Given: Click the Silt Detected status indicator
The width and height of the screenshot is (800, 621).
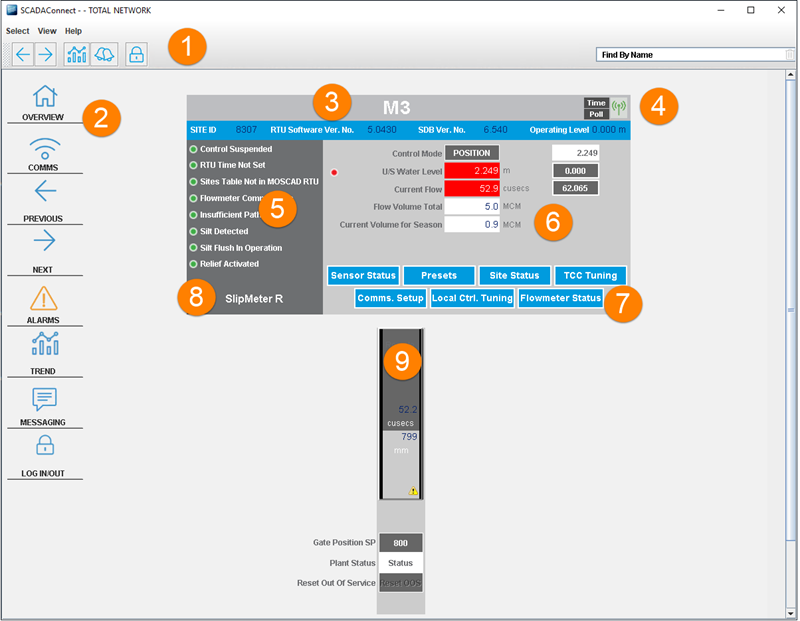Looking at the screenshot, I should tap(193, 231).
